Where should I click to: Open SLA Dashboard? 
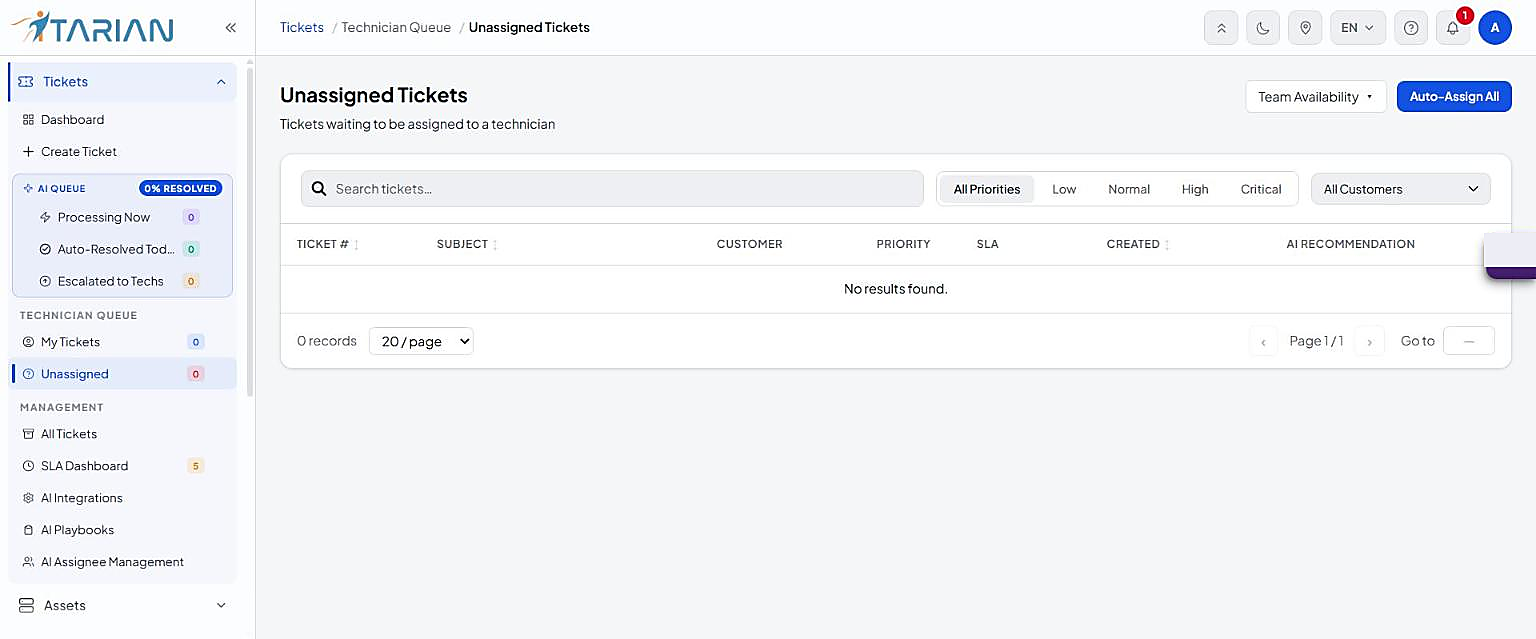[x=84, y=466]
